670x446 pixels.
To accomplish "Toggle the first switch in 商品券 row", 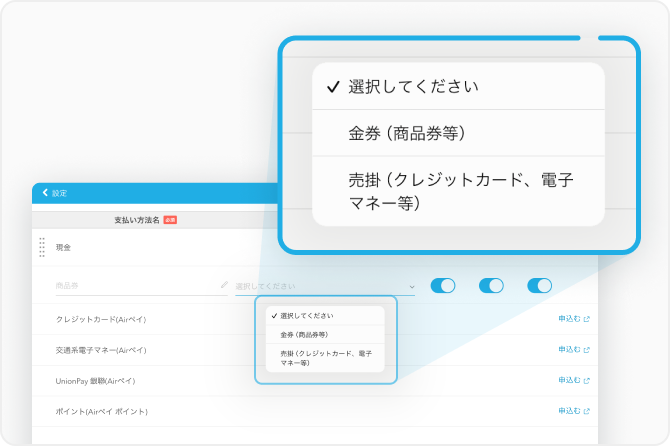I will (x=443, y=286).
